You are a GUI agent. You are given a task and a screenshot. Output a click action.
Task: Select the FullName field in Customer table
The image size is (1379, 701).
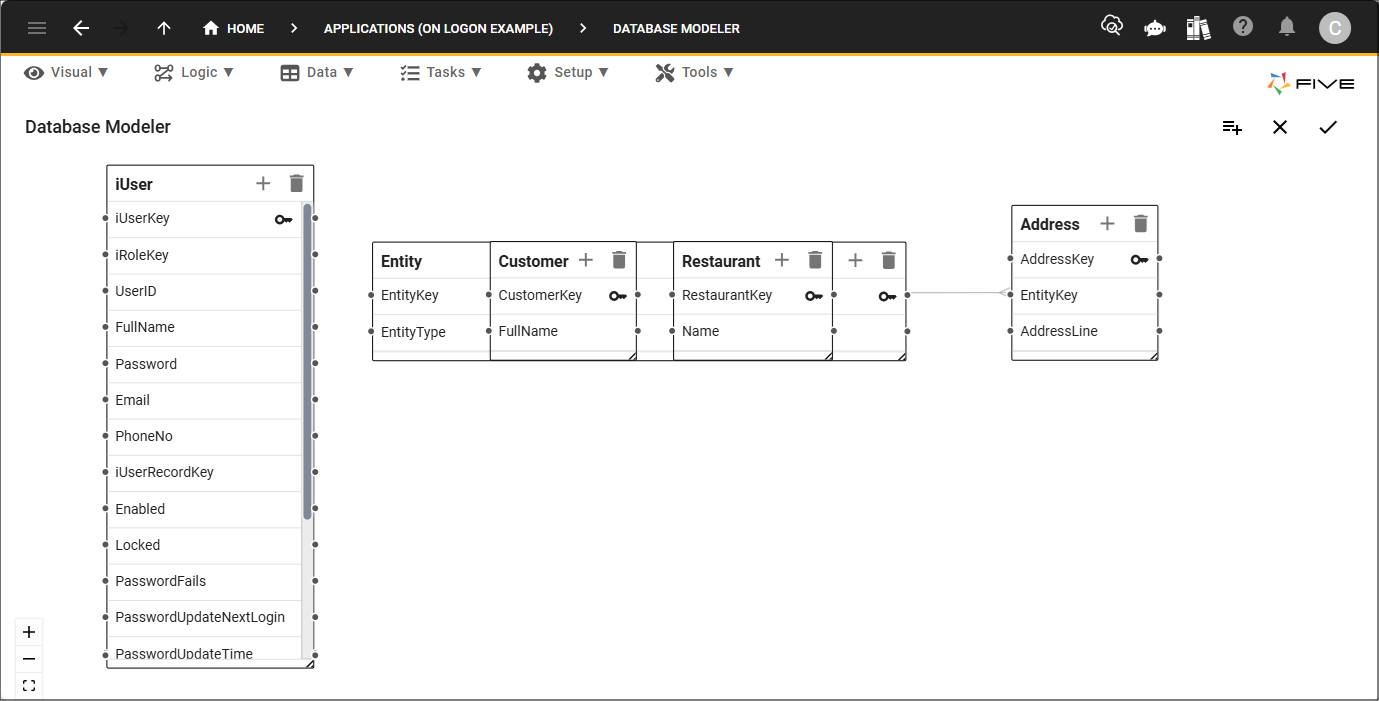coord(563,331)
